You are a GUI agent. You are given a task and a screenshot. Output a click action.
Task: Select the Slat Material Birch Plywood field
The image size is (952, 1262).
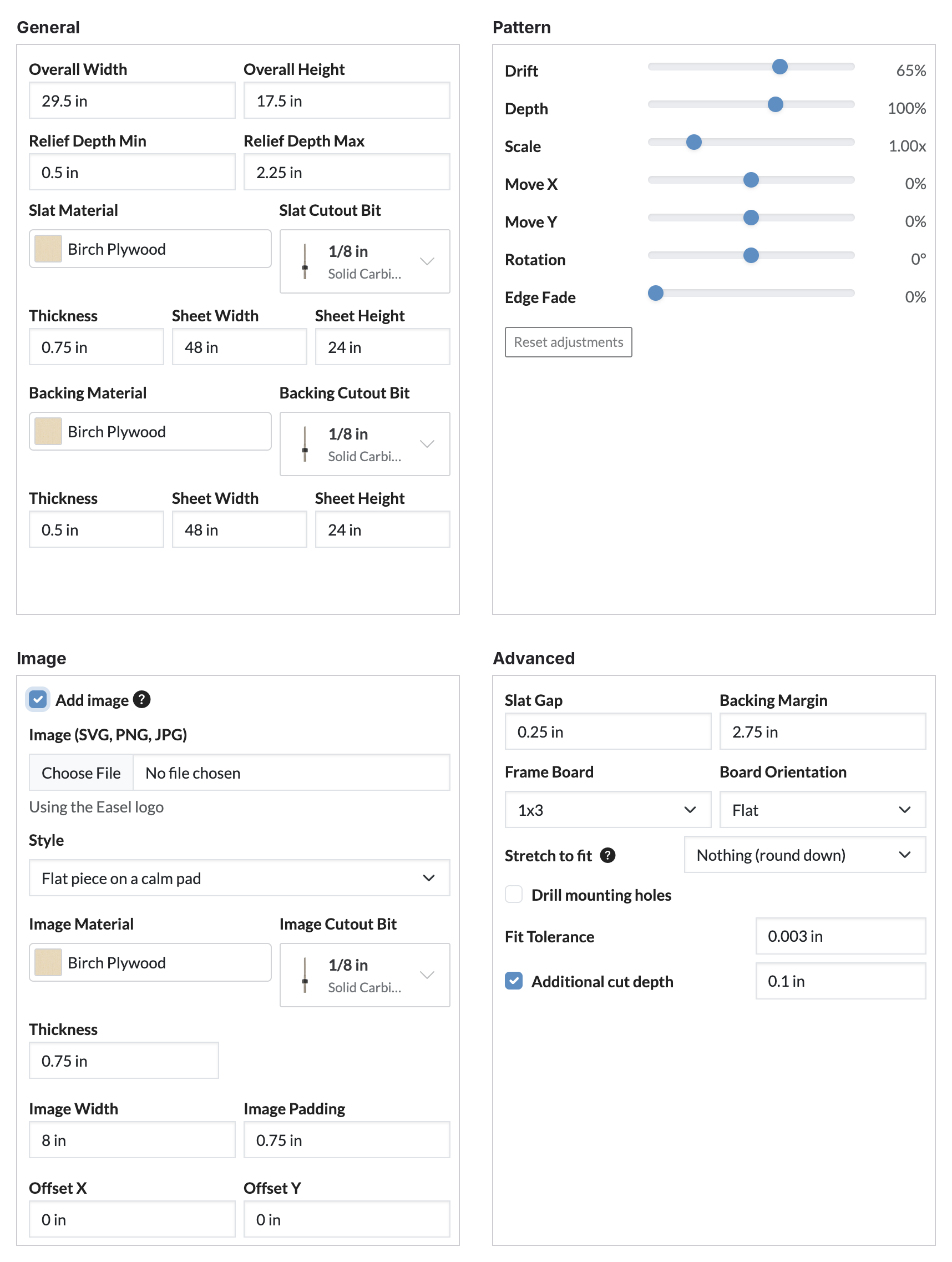(x=150, y=249)
